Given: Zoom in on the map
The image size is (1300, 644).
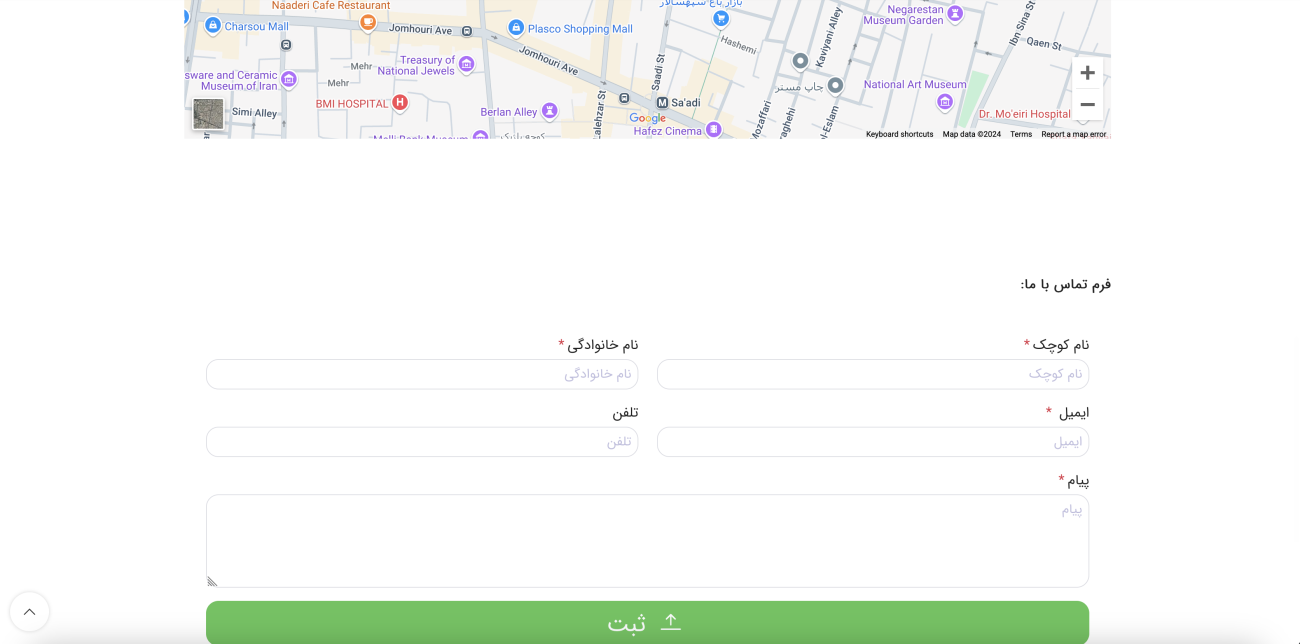Looking at the screenshot, I should pos(1087,73).
